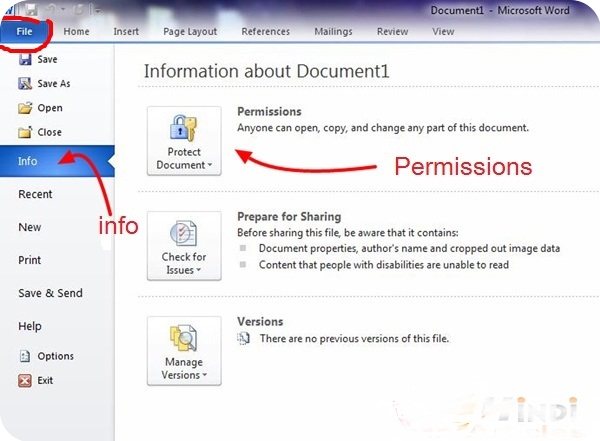
Task: Open the Review tab
Action: pos(393,31)
